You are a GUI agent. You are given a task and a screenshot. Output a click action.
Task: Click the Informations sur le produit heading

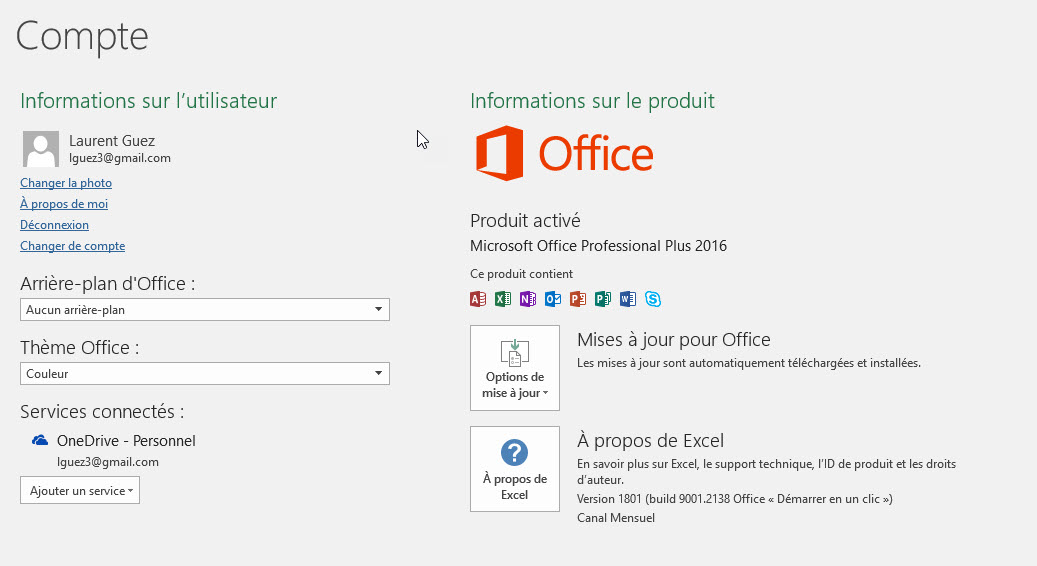point(593,101)
